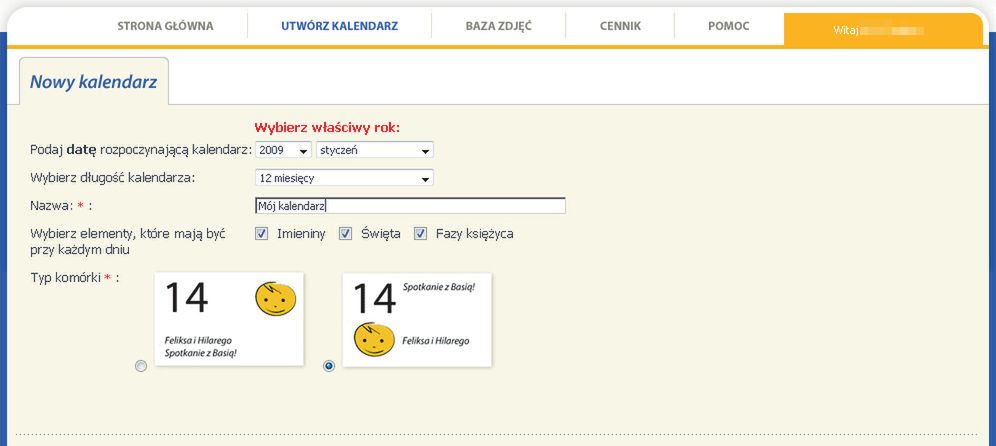Image resolution: width=996 pixels, height=446 pixels.
Task: Click the Nazwa field with Mój kalendarz
Action: pyautogui.click(x=410, y=206)
